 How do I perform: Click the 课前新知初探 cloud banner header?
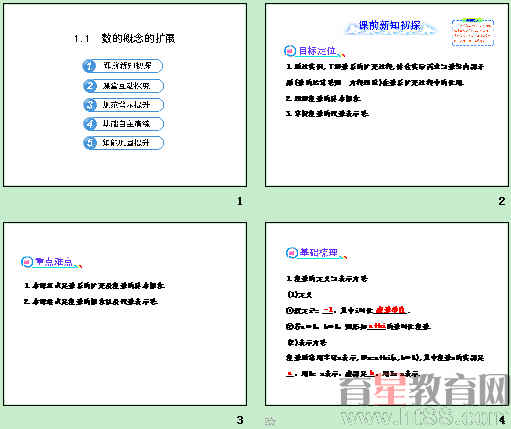pyautogui.click(x=391, y=26)
